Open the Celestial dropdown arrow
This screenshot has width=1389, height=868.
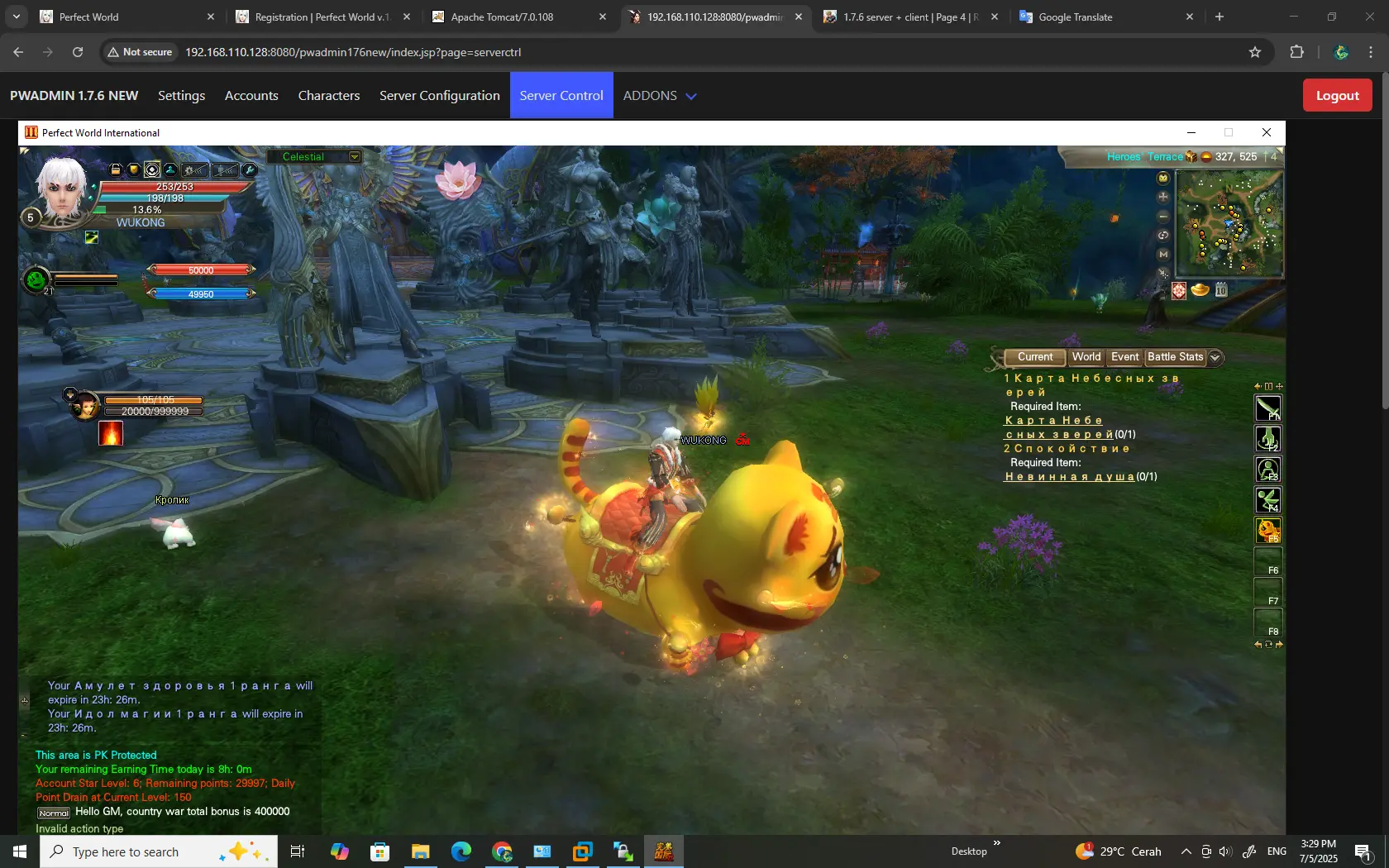[x=355, y=156]
